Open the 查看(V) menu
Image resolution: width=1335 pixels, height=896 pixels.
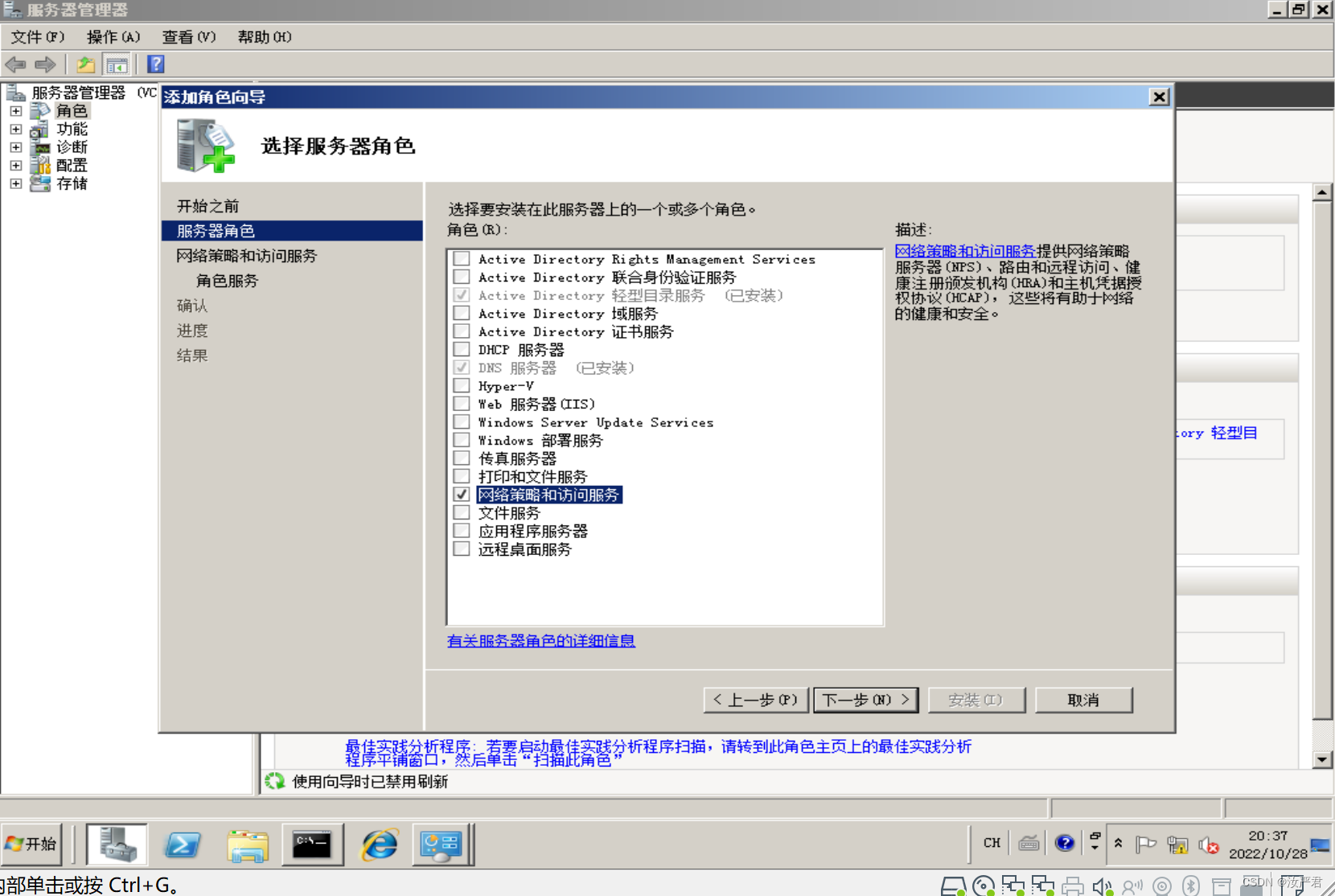click(x=189, y=37)
